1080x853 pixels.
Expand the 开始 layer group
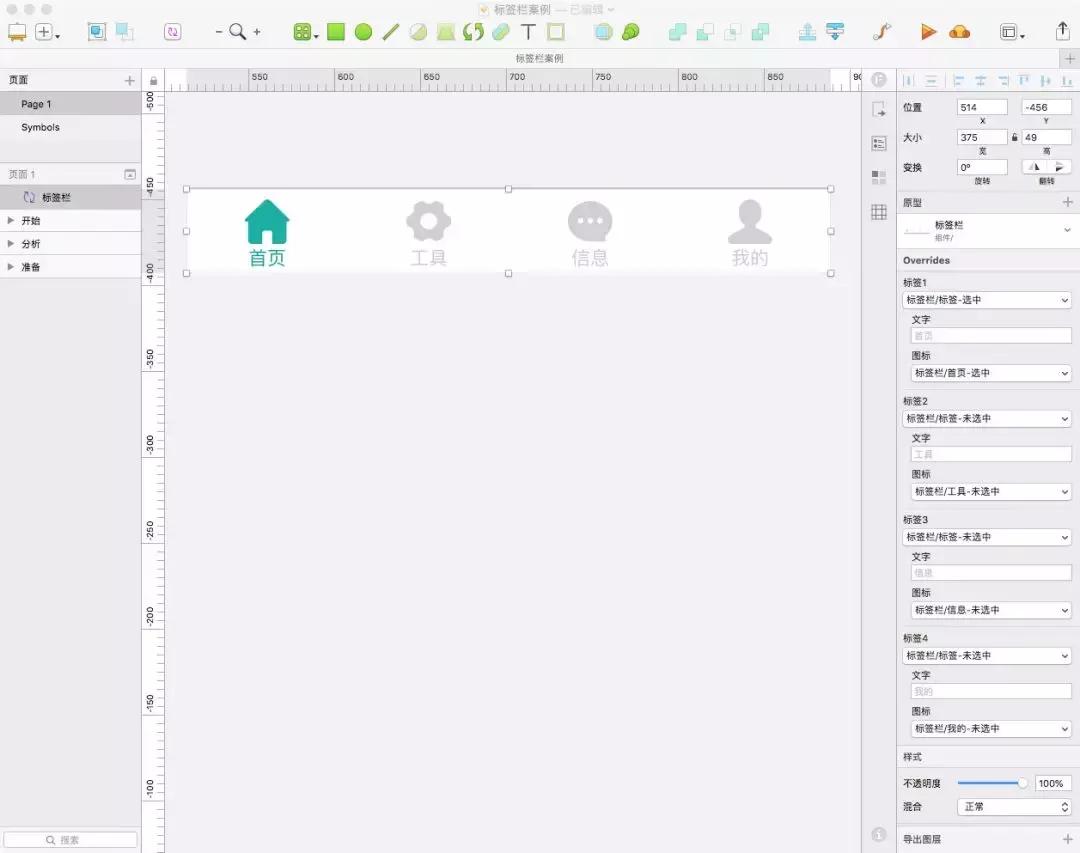[x=12, y=219]
